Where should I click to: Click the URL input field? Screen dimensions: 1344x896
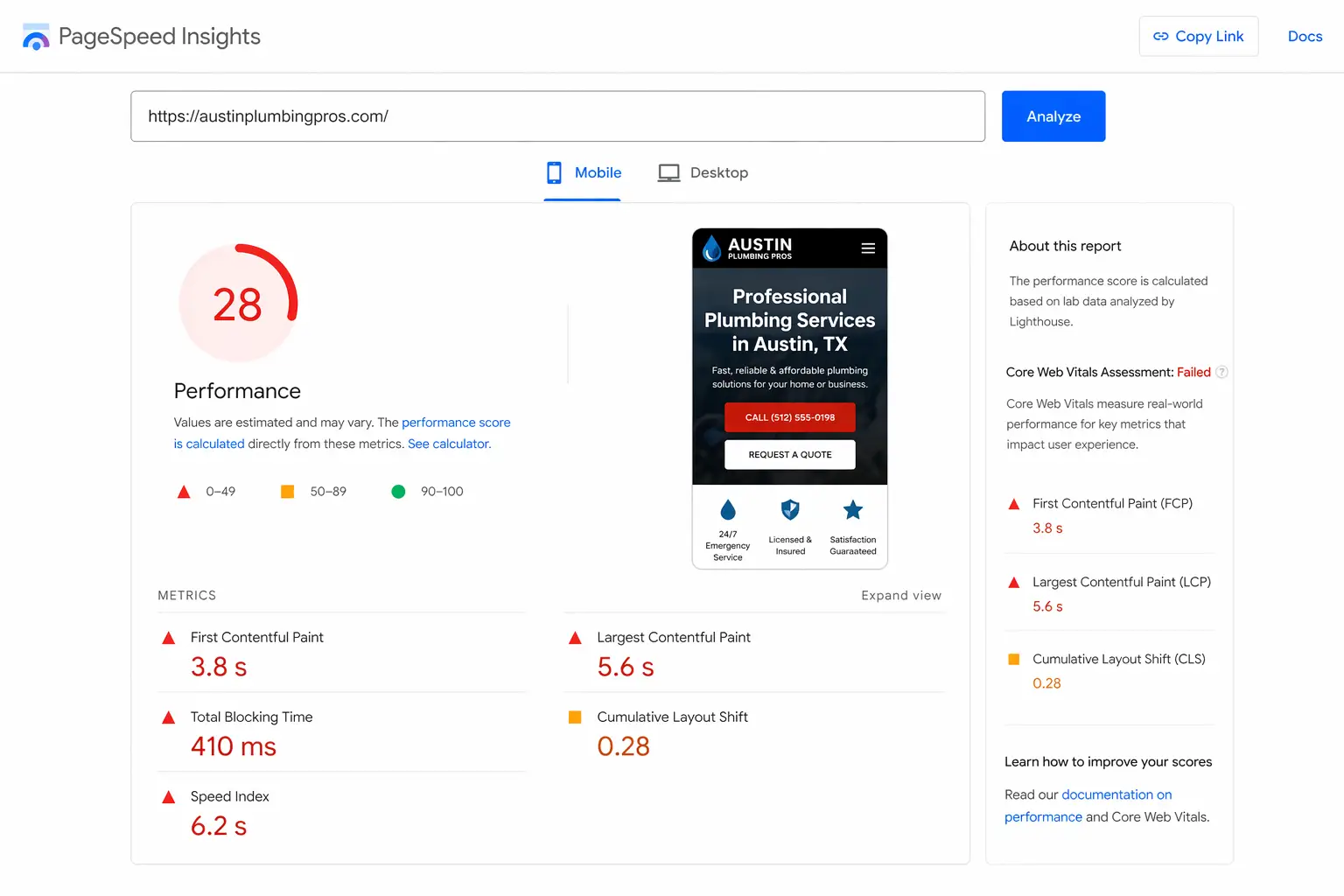[557, 116]
